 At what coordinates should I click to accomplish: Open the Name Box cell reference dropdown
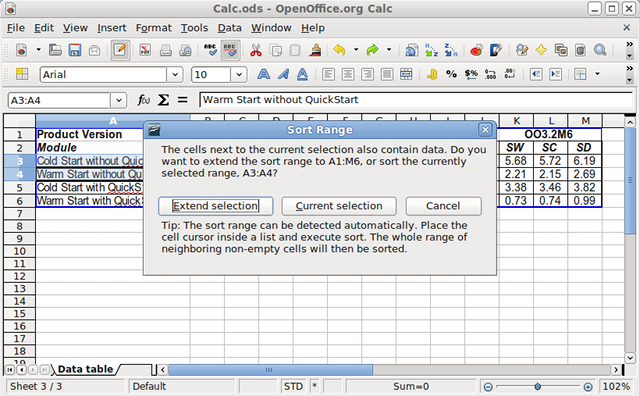pyautogui.click(x=118, y=100)
